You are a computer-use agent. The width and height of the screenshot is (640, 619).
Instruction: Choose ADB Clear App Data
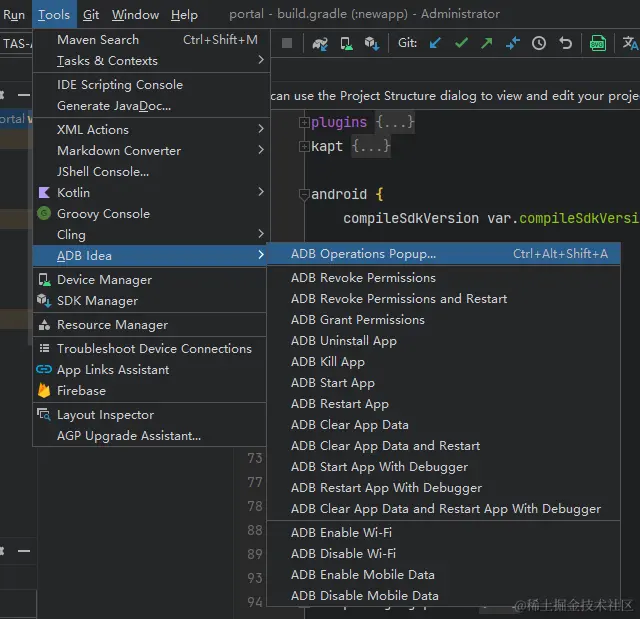click(444, 425)
